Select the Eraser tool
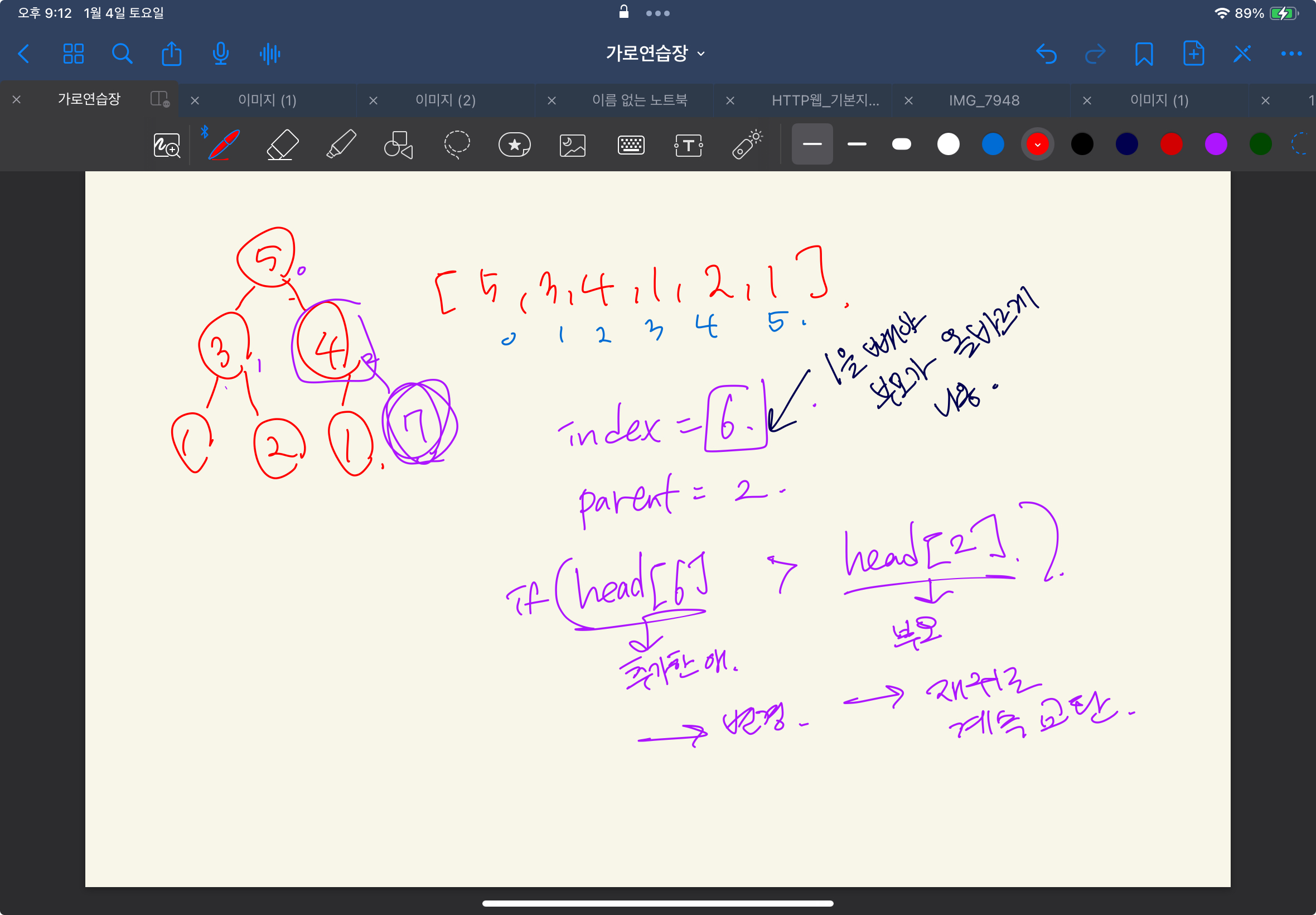 pos(283,145)
